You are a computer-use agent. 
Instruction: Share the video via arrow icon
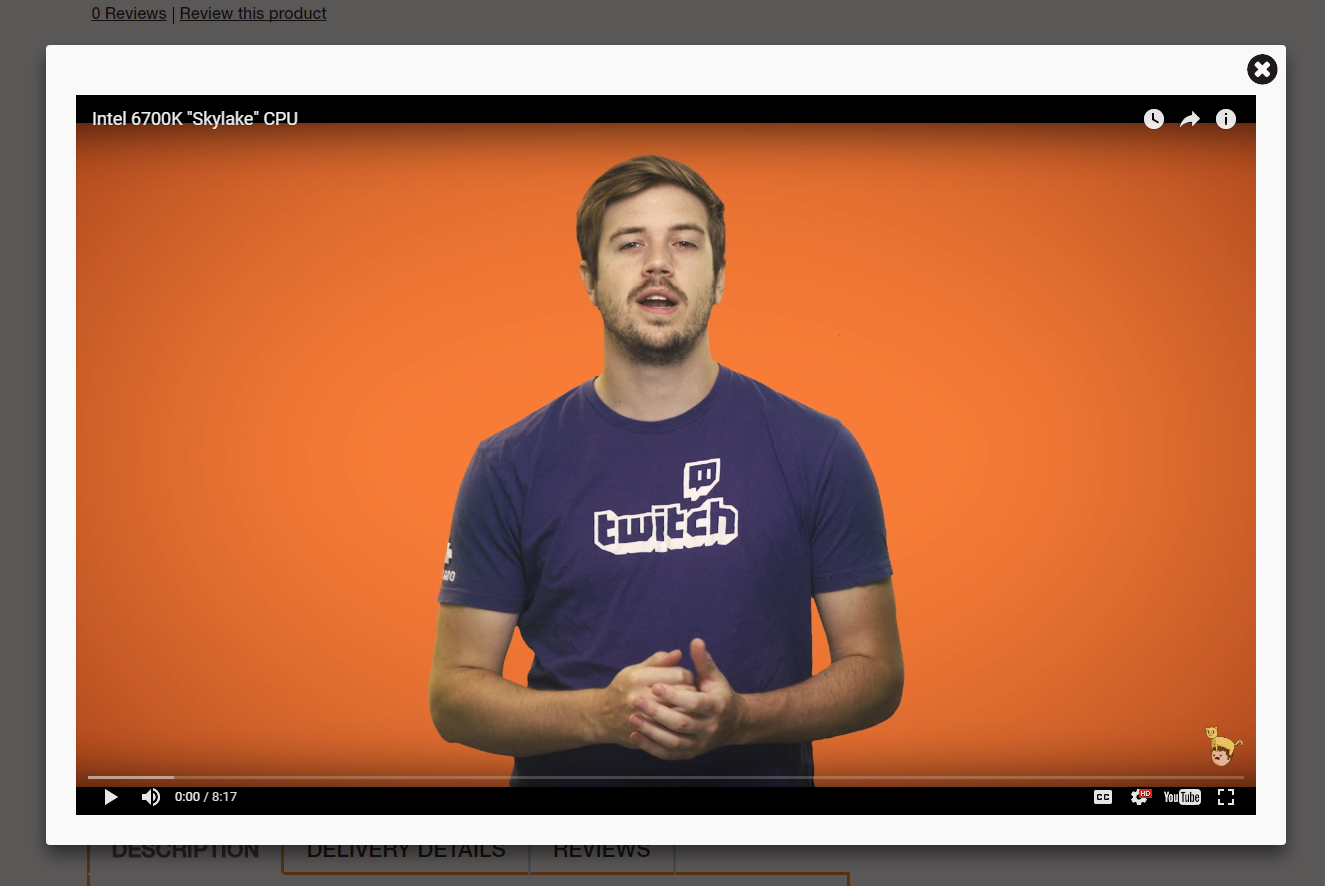[x=1190, y=119]
